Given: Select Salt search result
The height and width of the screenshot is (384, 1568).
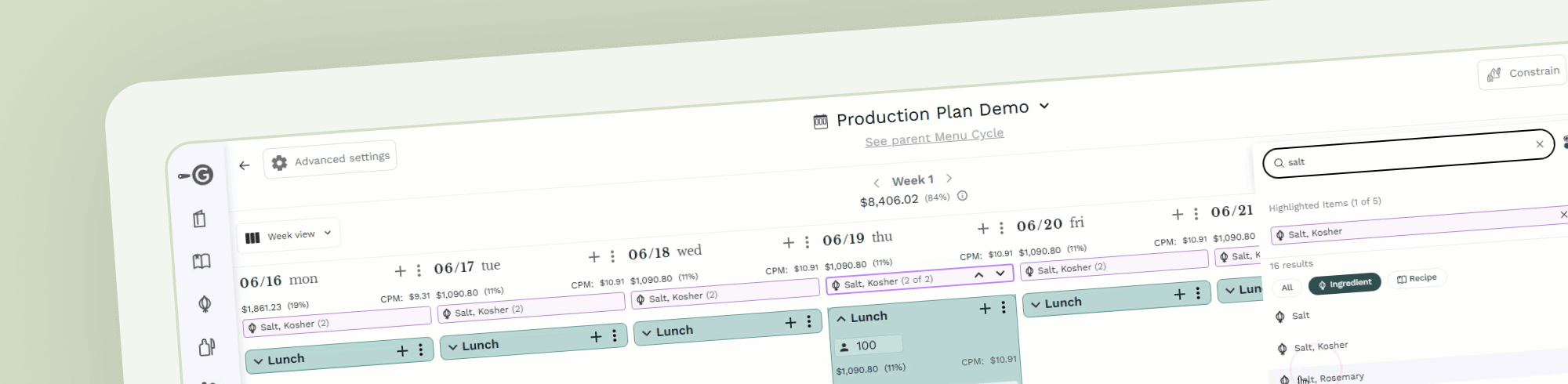Looking at the screenshot, I should [1300, 316].
